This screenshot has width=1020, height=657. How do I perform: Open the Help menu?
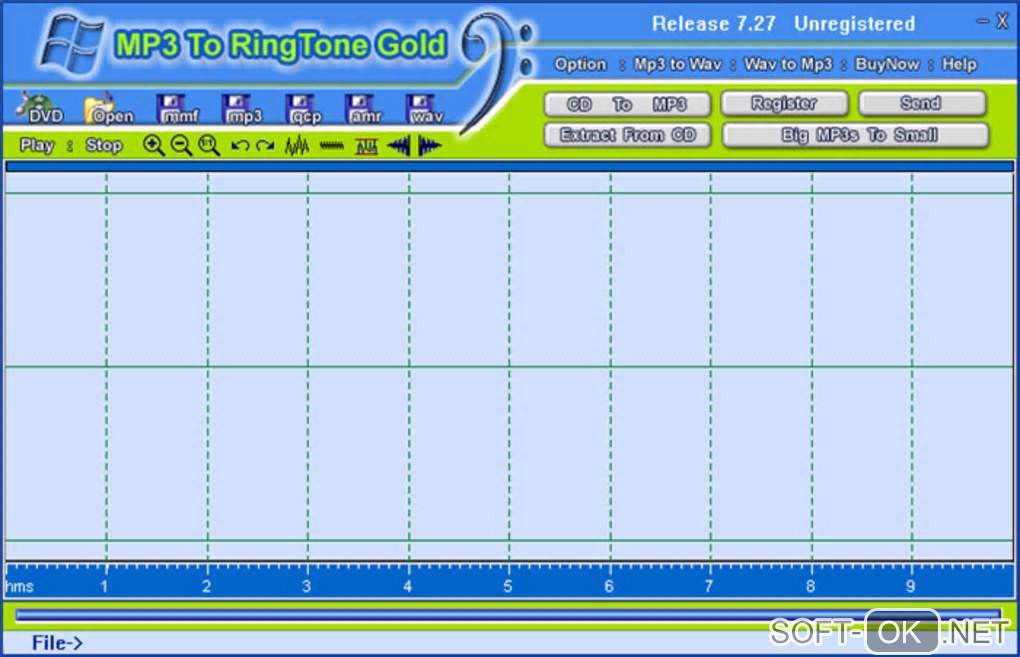960,64
